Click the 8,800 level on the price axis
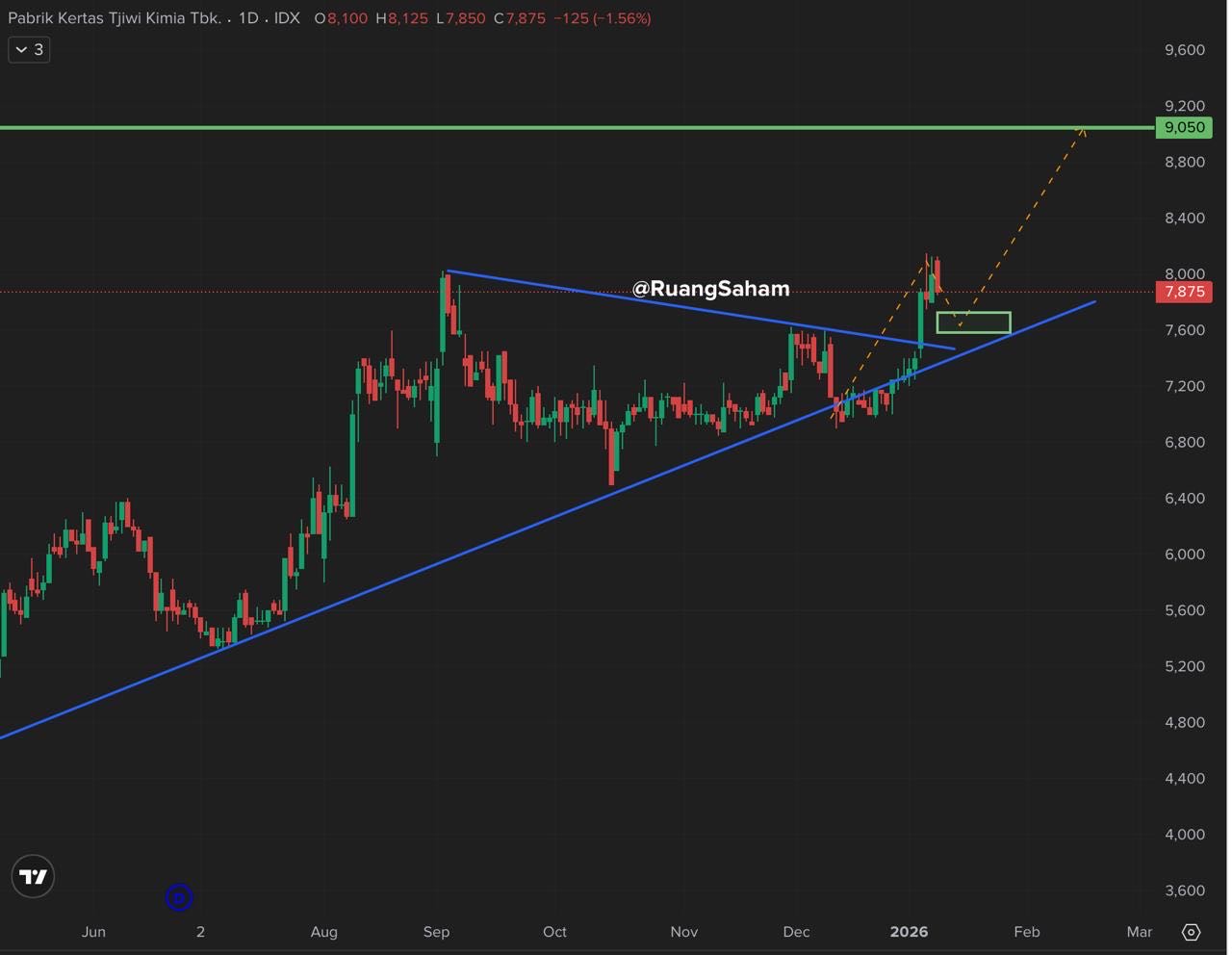1232x955 pixels. 1185,162
